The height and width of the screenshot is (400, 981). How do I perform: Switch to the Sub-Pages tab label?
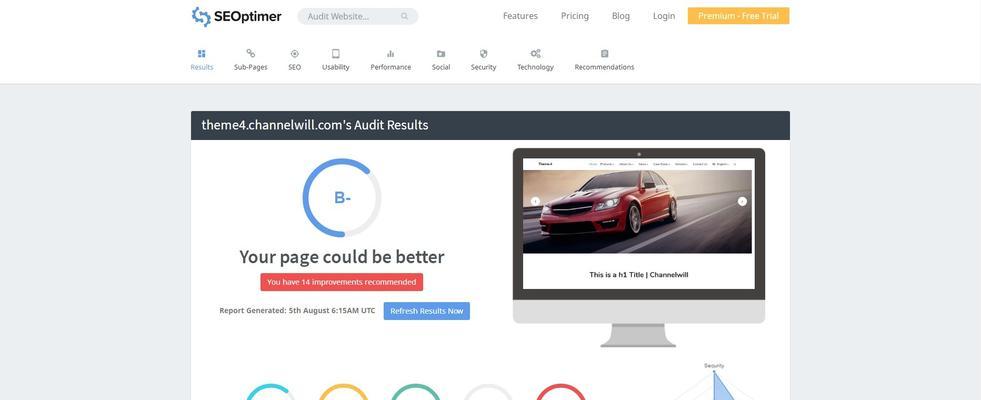250,67
